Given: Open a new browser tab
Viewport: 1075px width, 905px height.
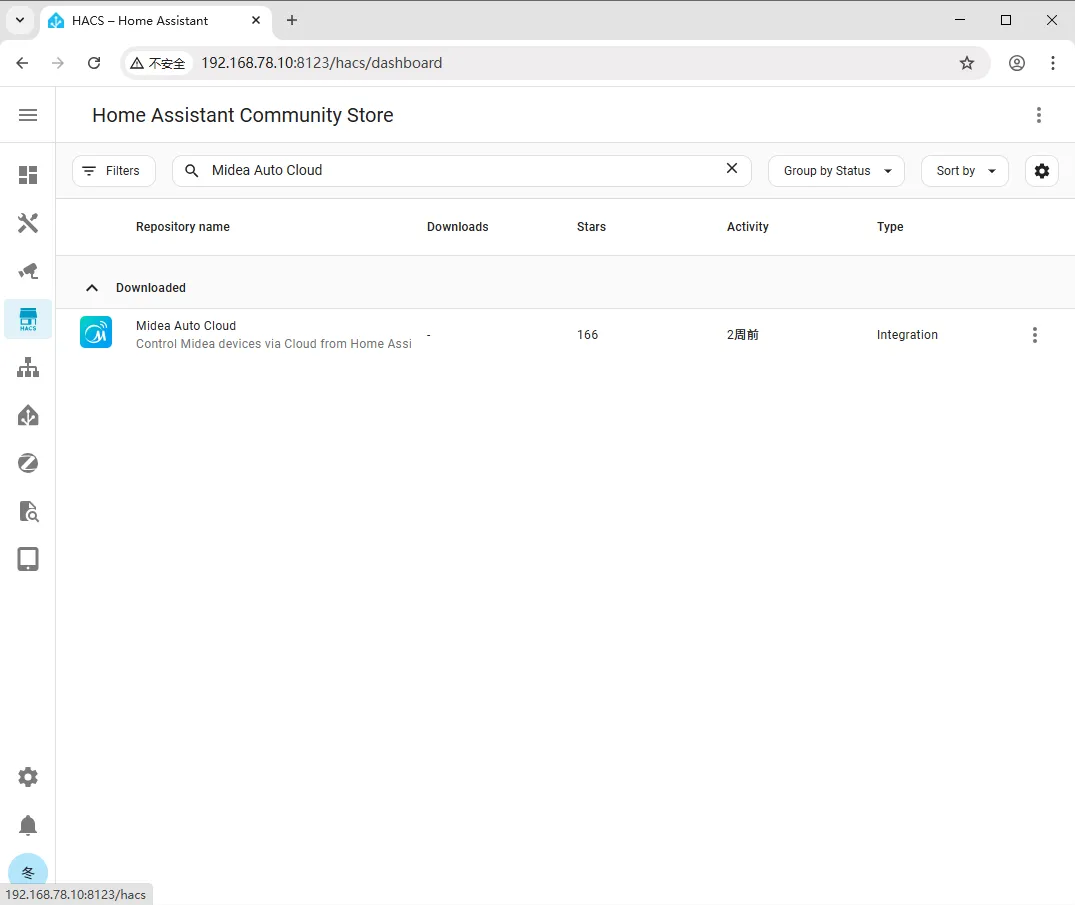Looking at the screenshot, I should tap(291, 21).
